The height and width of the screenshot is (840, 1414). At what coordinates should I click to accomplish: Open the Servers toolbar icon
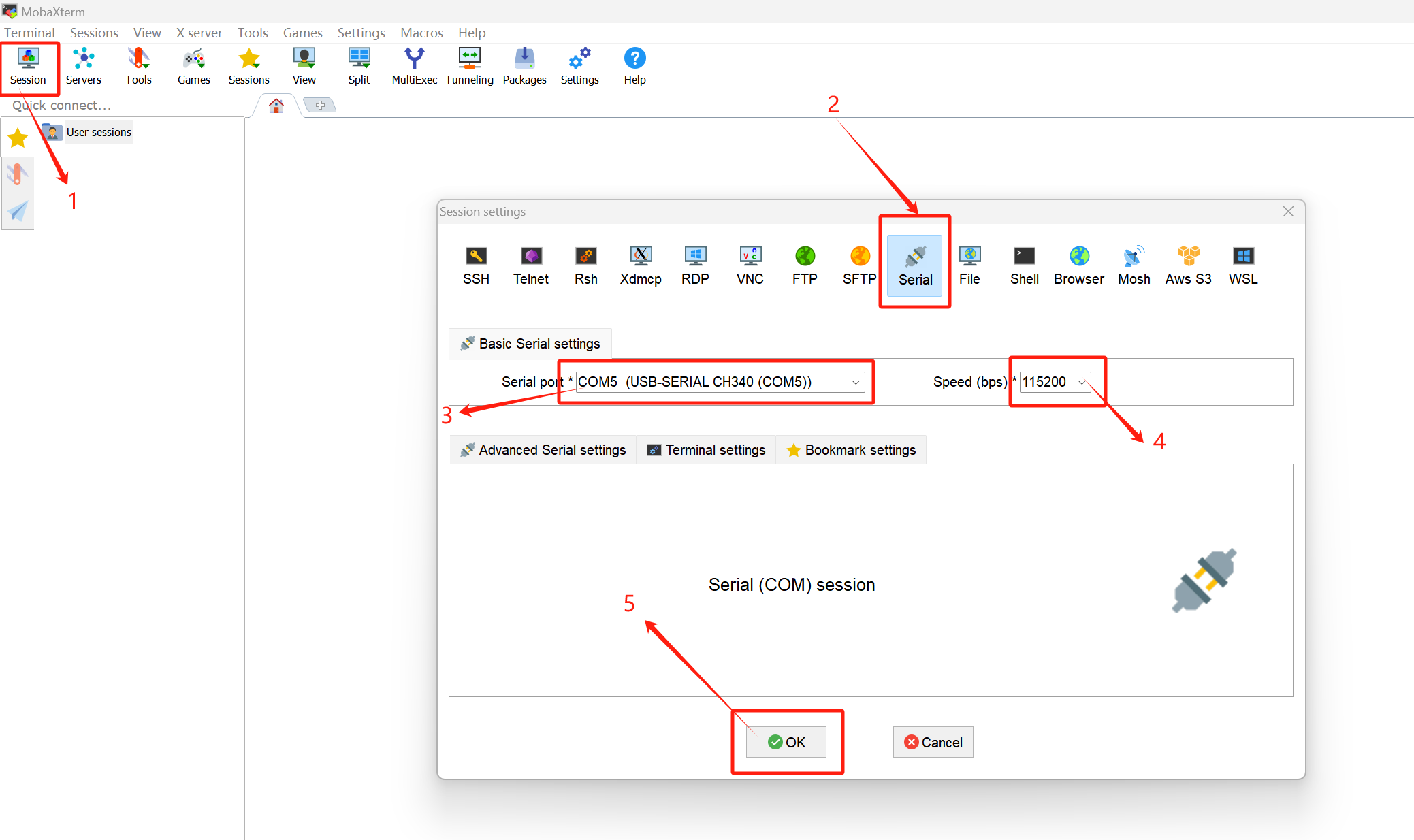pos(83,67)
